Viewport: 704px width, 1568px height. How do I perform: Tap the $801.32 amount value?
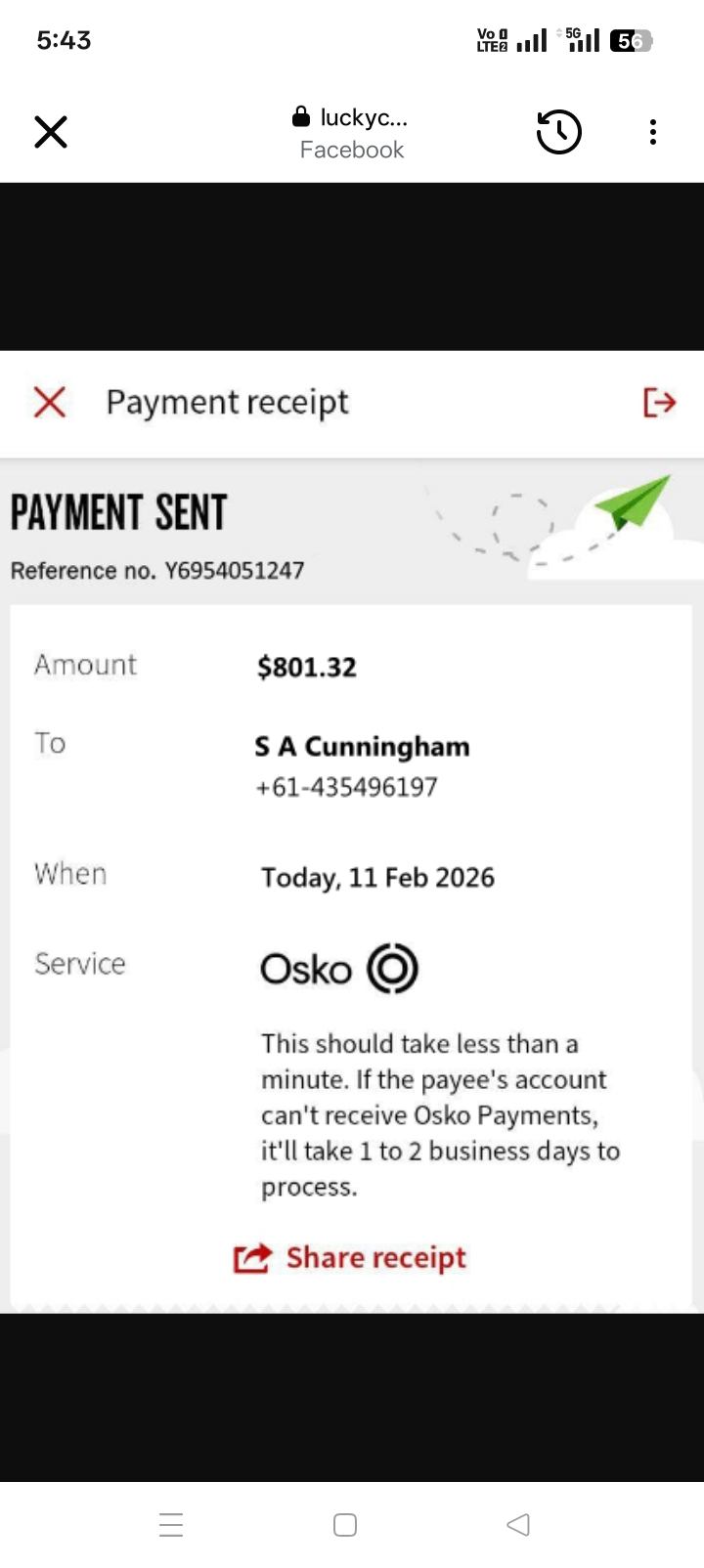pos(307,668)
